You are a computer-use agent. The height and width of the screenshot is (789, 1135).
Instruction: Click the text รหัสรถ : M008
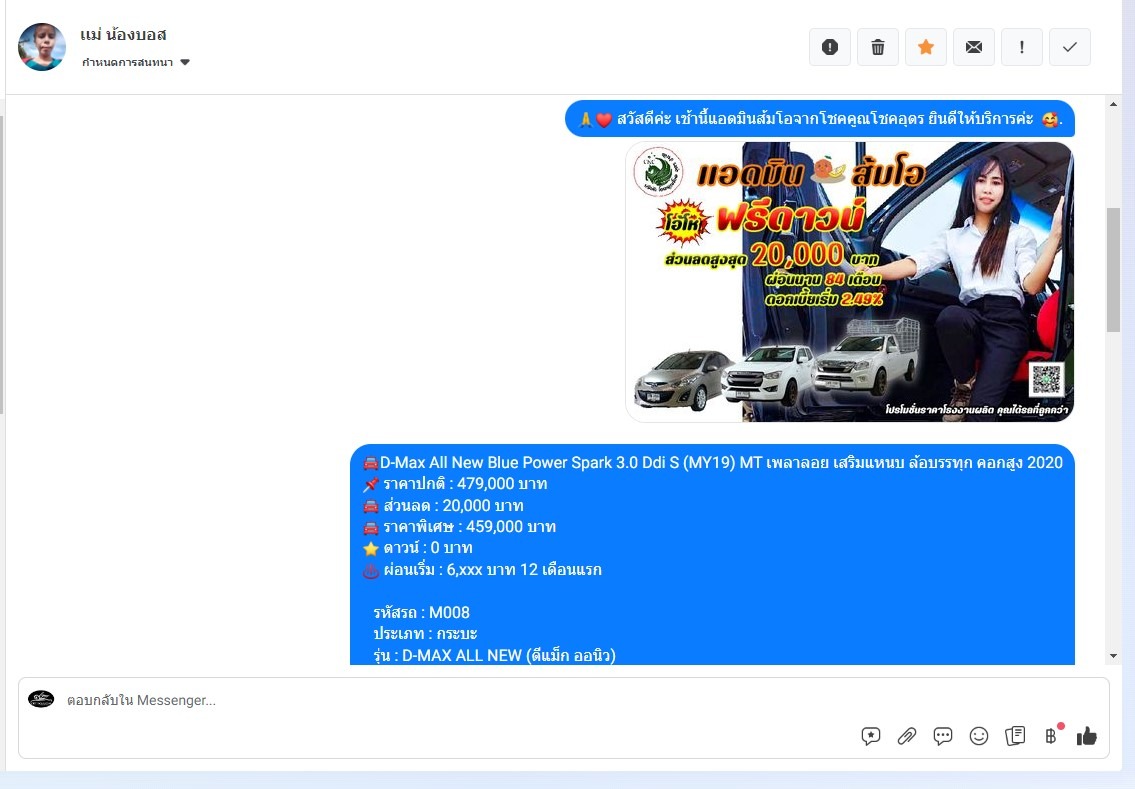(x=421, y=612)
